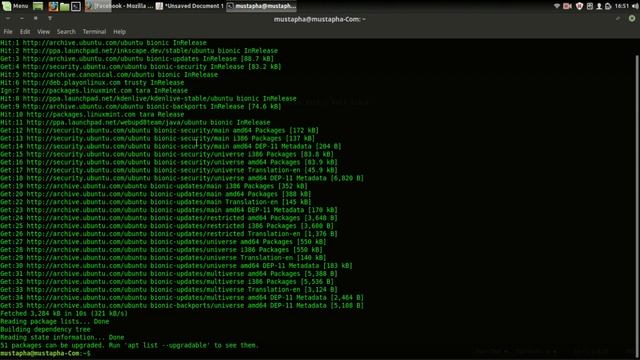Image resolution: width=640 pixels, height=360 pixels.
Task: Click the 'Fetched 3,284 kB in 10s' line
Action: click(64, 313)
